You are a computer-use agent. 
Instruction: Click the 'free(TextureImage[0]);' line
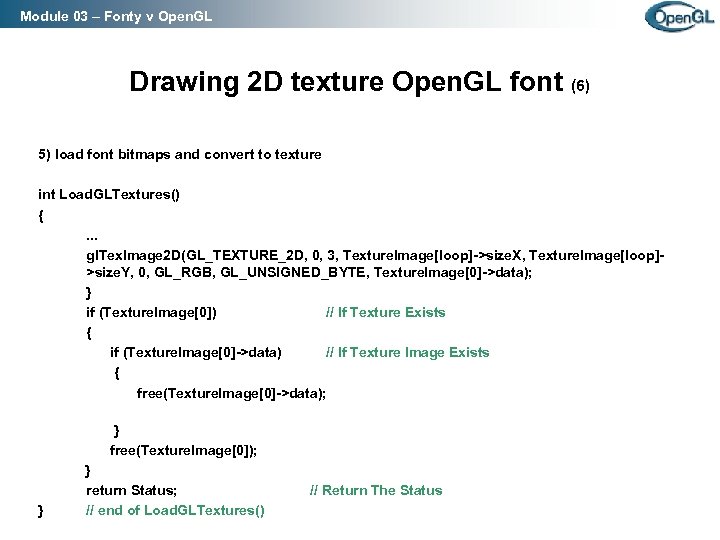183,450
